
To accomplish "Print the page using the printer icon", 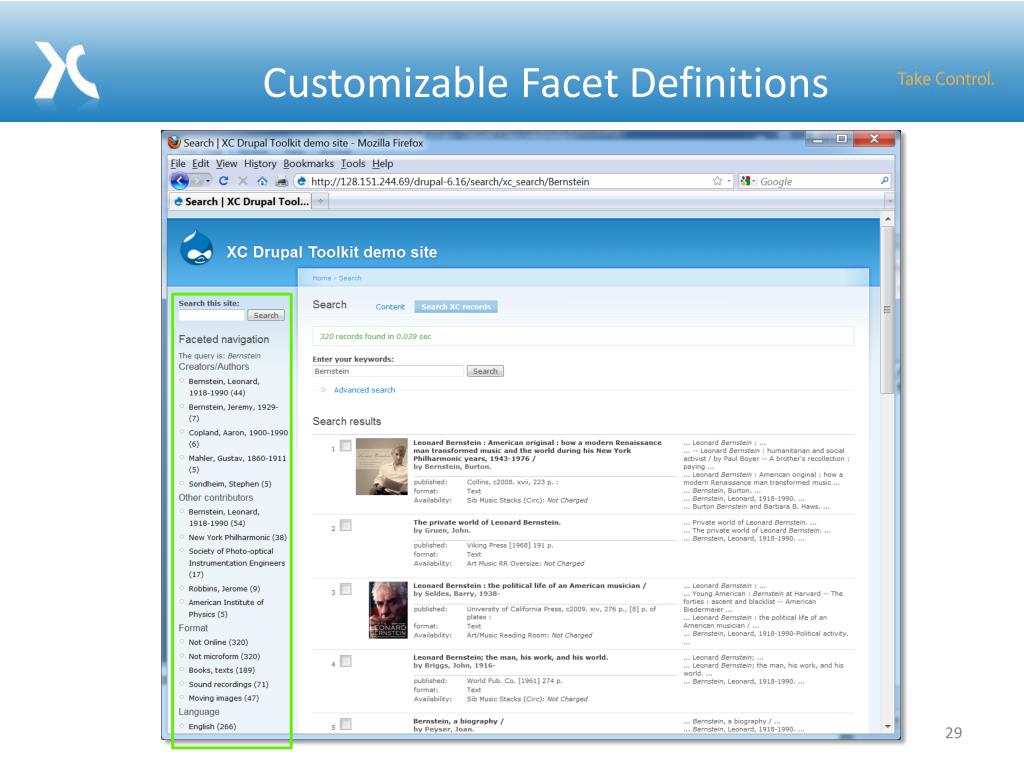I will click(281, 182).
